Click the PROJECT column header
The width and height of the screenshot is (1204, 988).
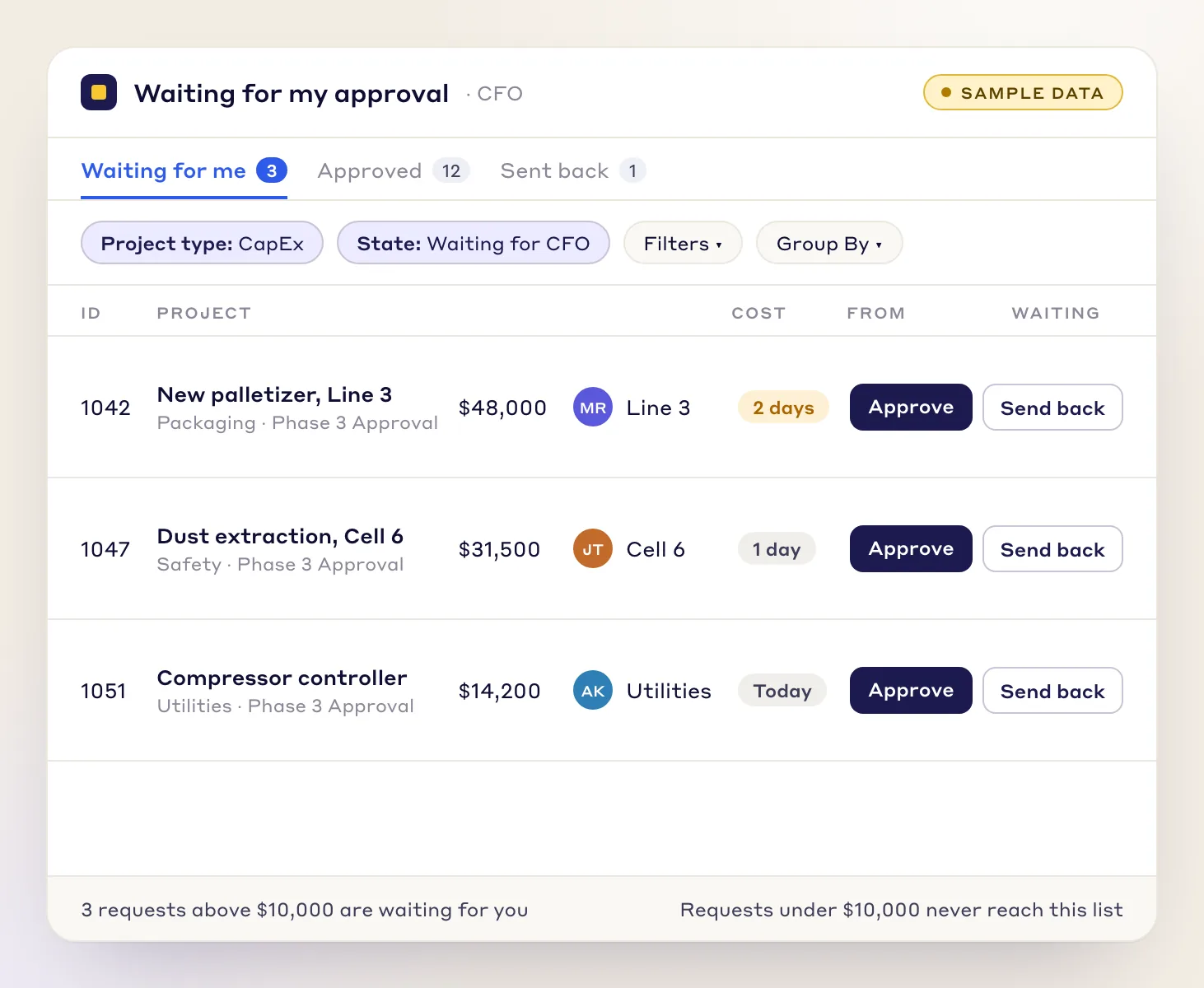204,313
